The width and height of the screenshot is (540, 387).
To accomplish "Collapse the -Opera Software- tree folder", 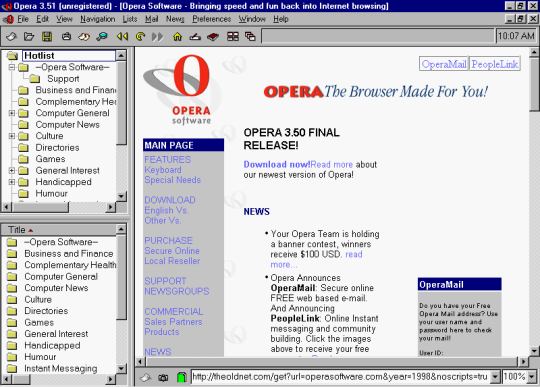I will (12, 67).
